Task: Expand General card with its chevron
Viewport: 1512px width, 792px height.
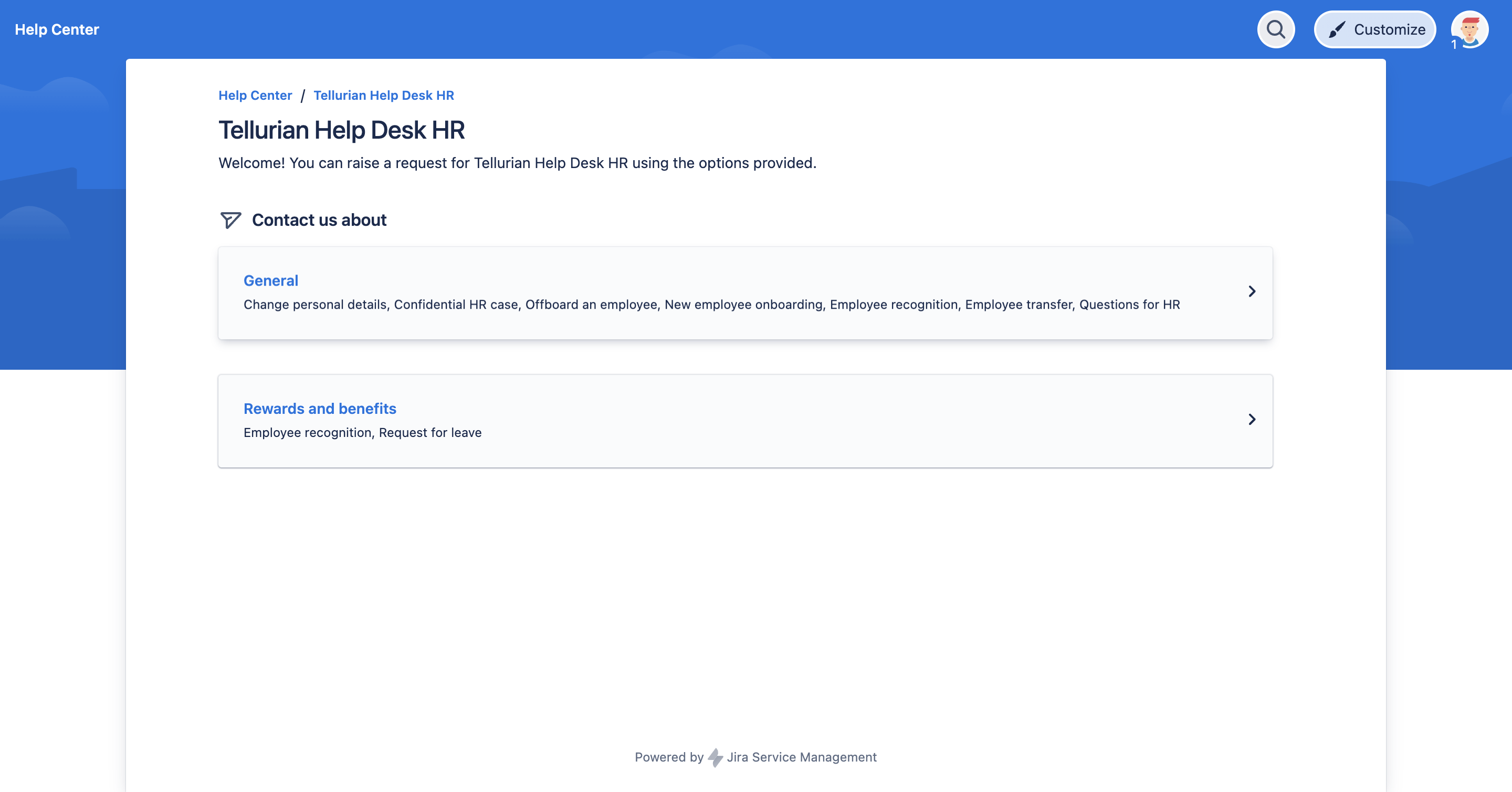Action: click(x=1252, y=291)
